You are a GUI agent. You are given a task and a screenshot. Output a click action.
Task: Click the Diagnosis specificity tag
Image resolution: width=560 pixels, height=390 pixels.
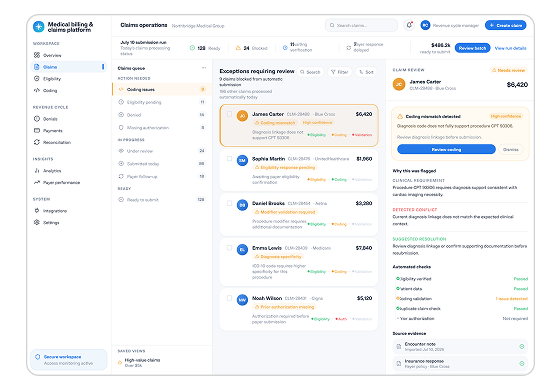[x=278, y=257]
